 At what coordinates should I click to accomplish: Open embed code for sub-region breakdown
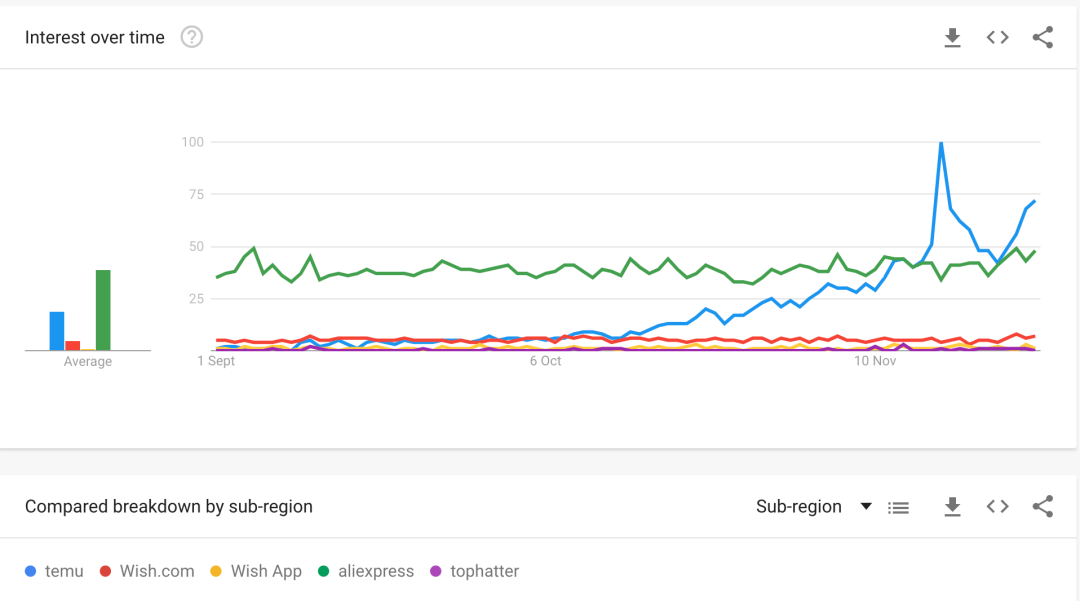(x=997, y=507)
